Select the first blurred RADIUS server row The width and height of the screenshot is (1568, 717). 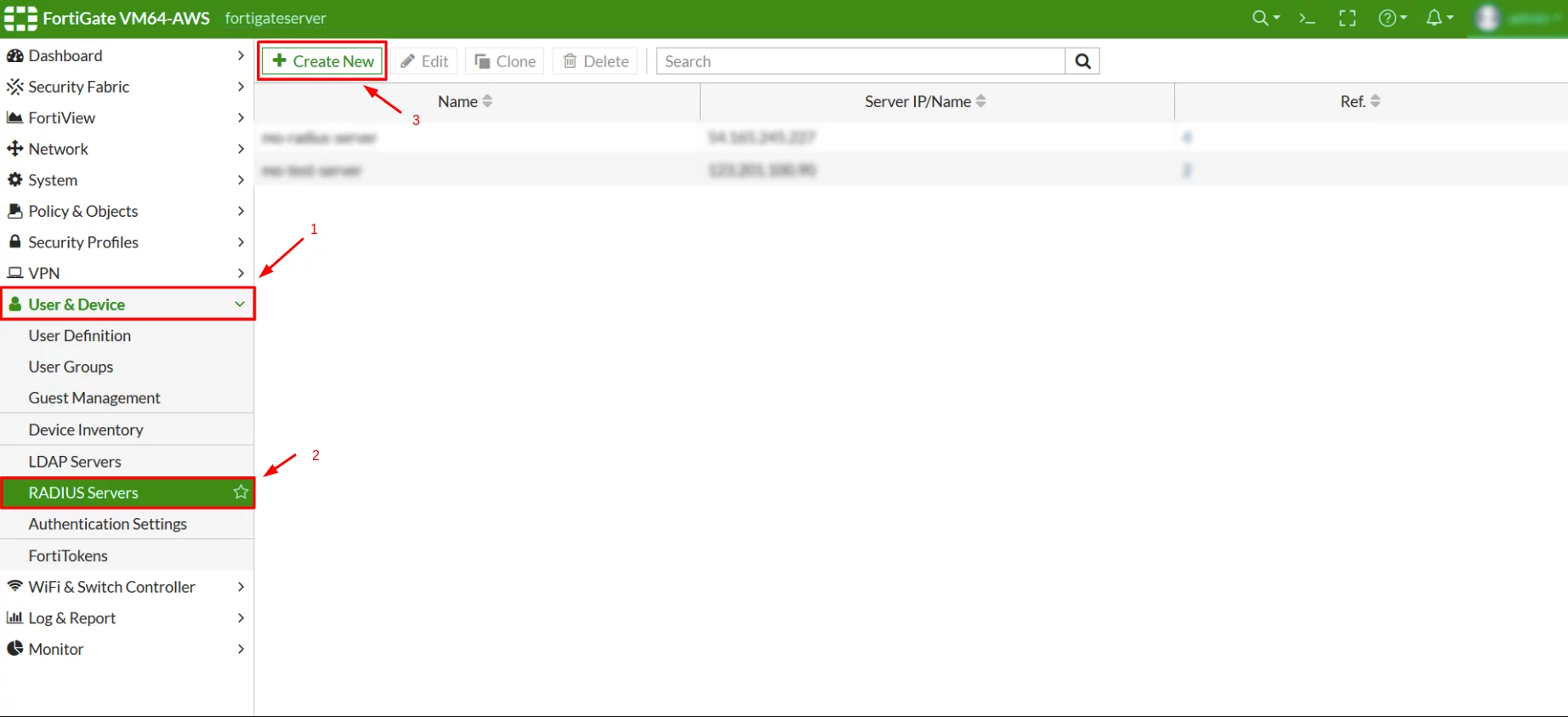pyautogui.click(x=911, y=137)
